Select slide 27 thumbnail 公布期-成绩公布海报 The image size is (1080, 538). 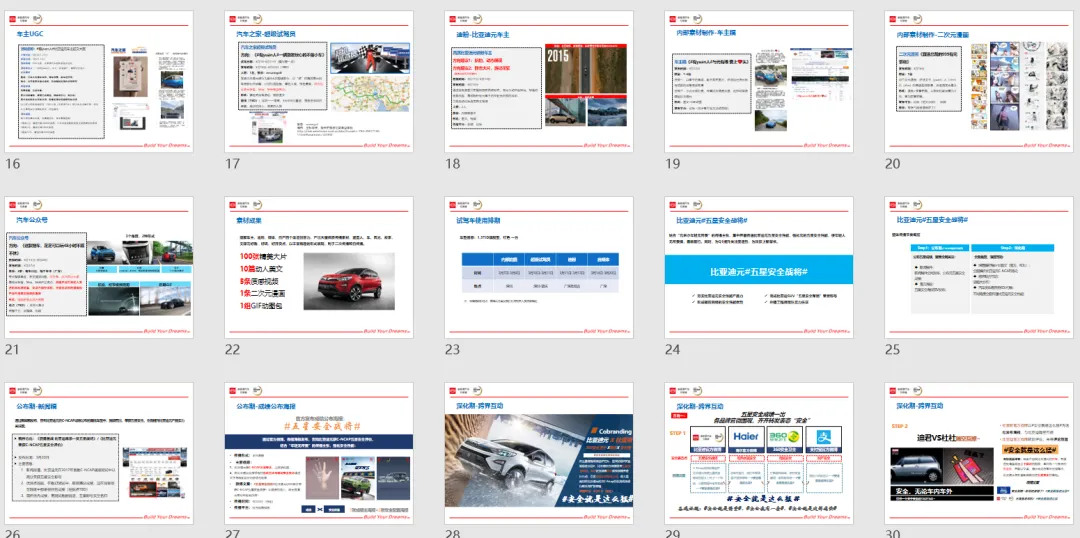click(x=319, y=453)
